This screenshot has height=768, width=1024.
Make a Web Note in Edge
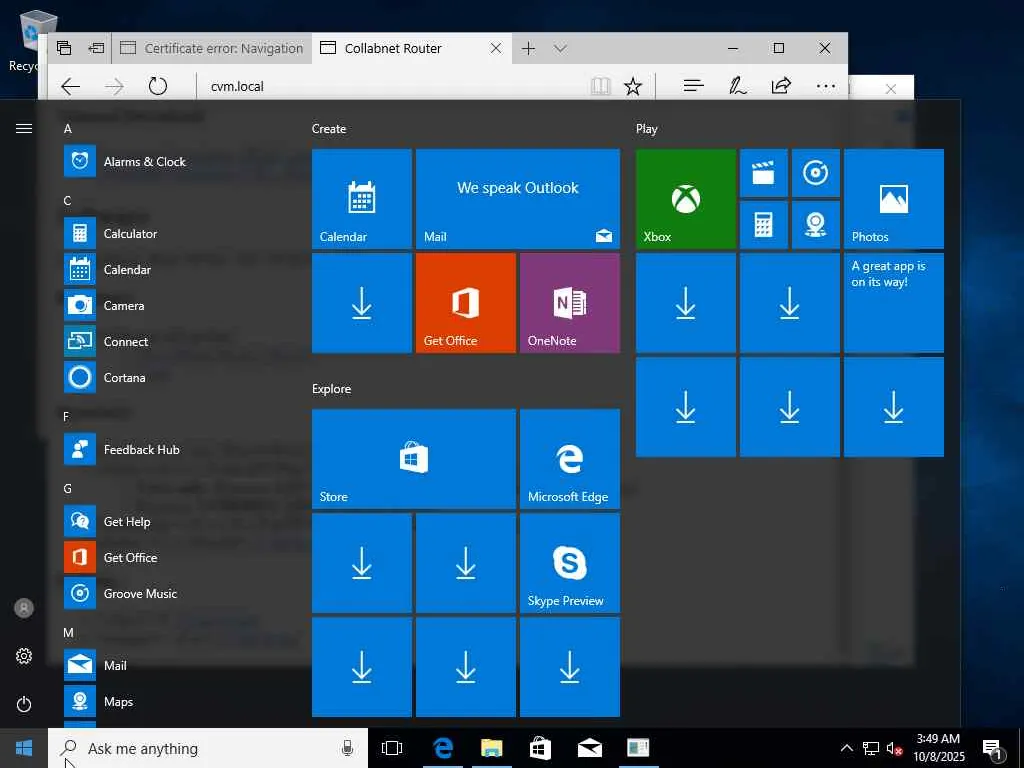point(738,86)
